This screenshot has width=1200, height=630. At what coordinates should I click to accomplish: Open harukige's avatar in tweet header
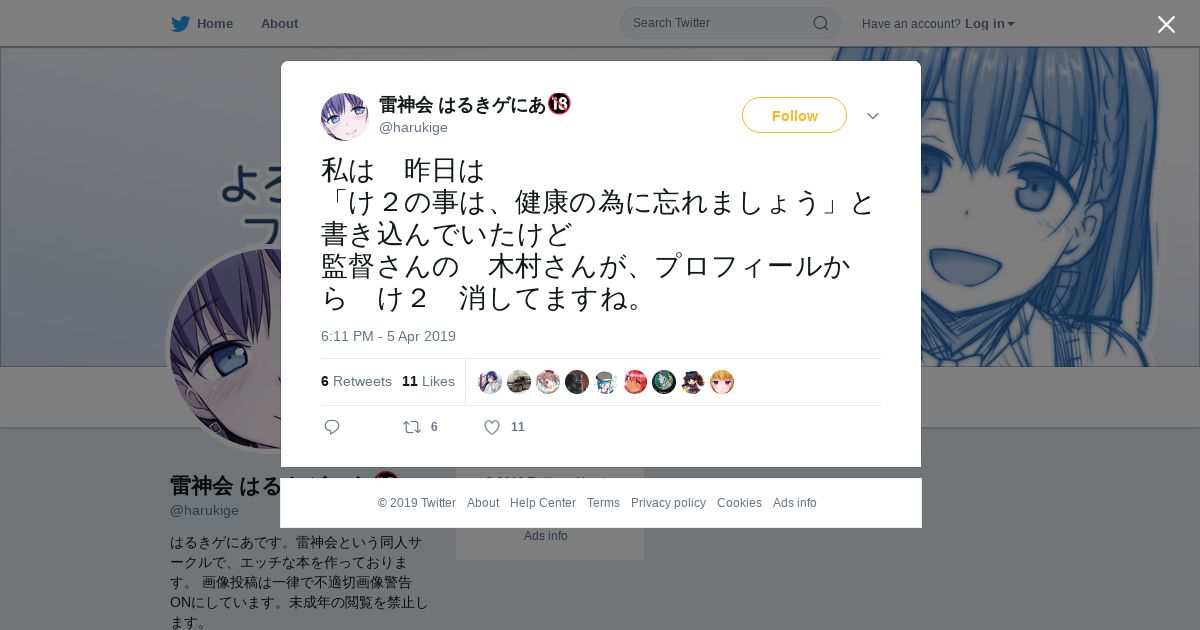tap(345, 117)
